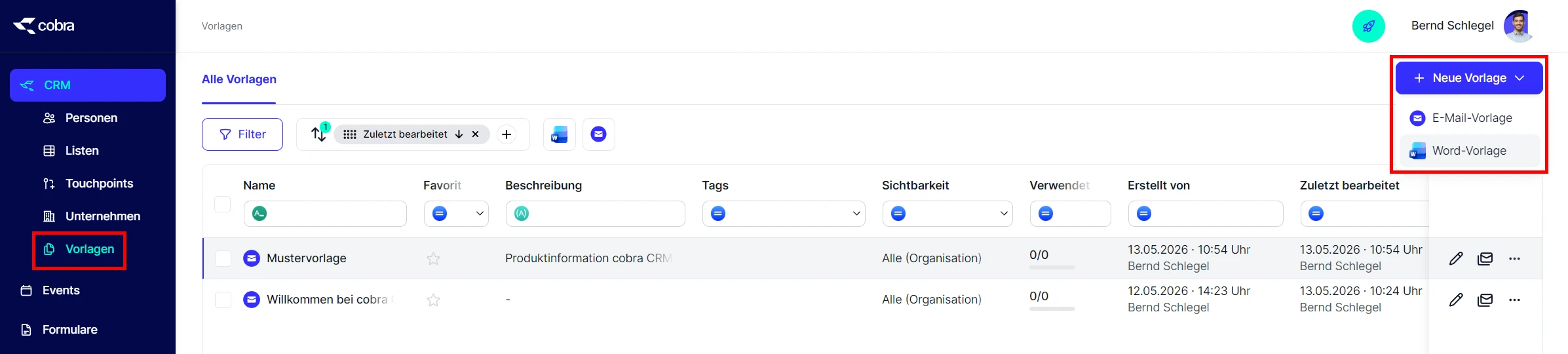This screenshot has width=1568, height=354.
Task: Click Beschreibung filter operator icon
Action: pos(522,214)
